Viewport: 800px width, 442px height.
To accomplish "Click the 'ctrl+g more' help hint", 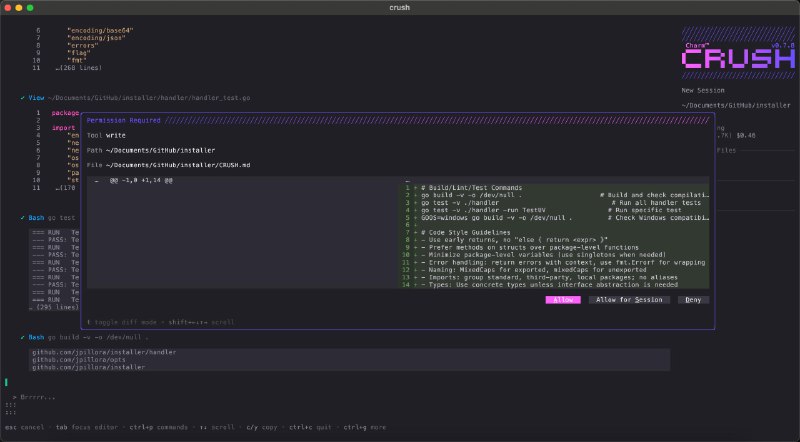I will (366, 427).
